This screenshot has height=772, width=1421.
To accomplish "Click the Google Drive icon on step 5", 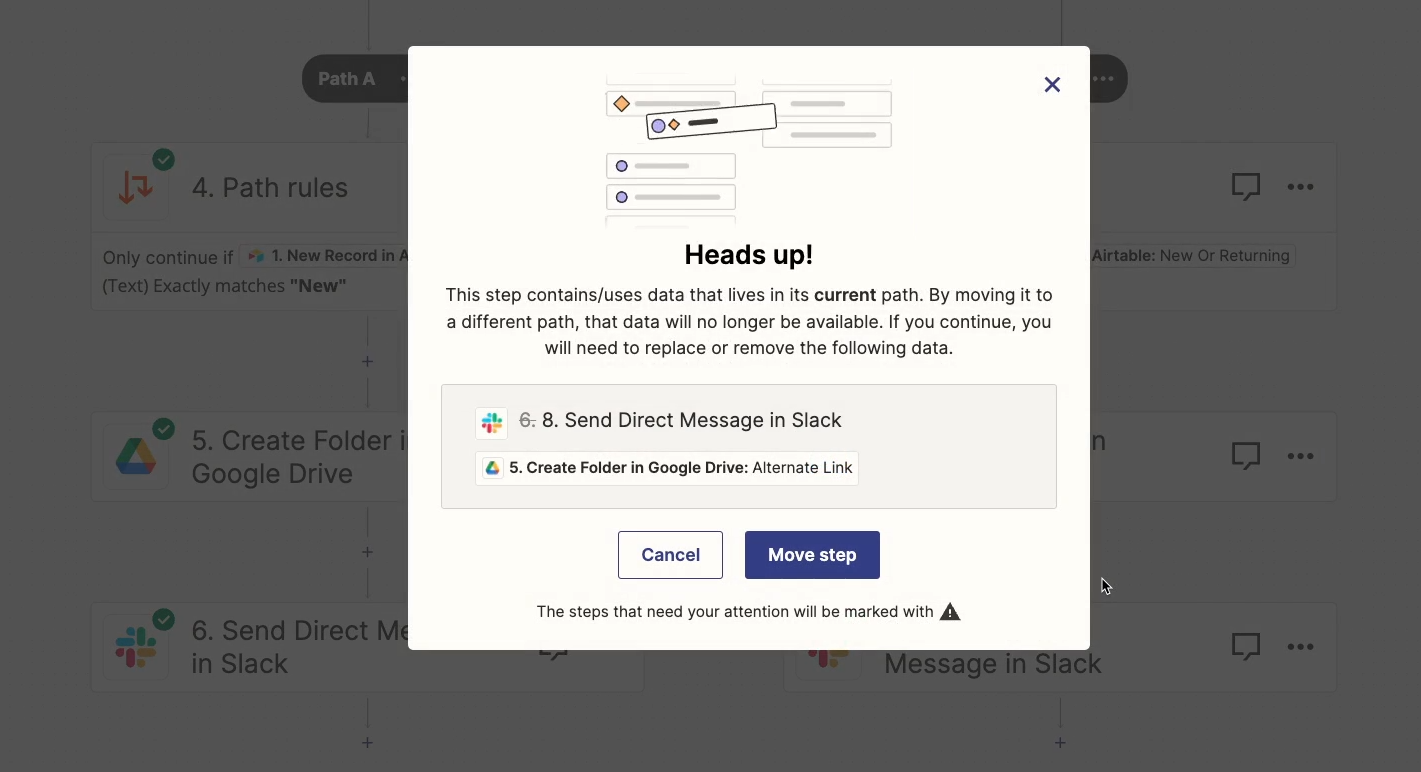I will 136,457.
